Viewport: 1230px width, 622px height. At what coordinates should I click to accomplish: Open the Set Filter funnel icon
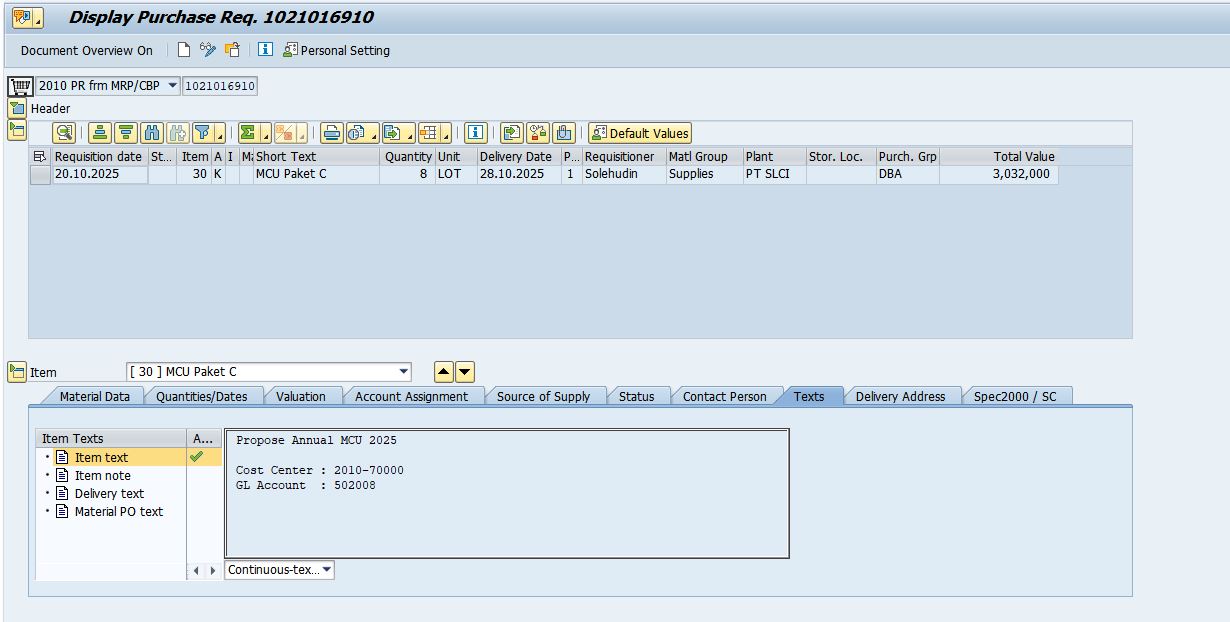[x=203, y=133]
